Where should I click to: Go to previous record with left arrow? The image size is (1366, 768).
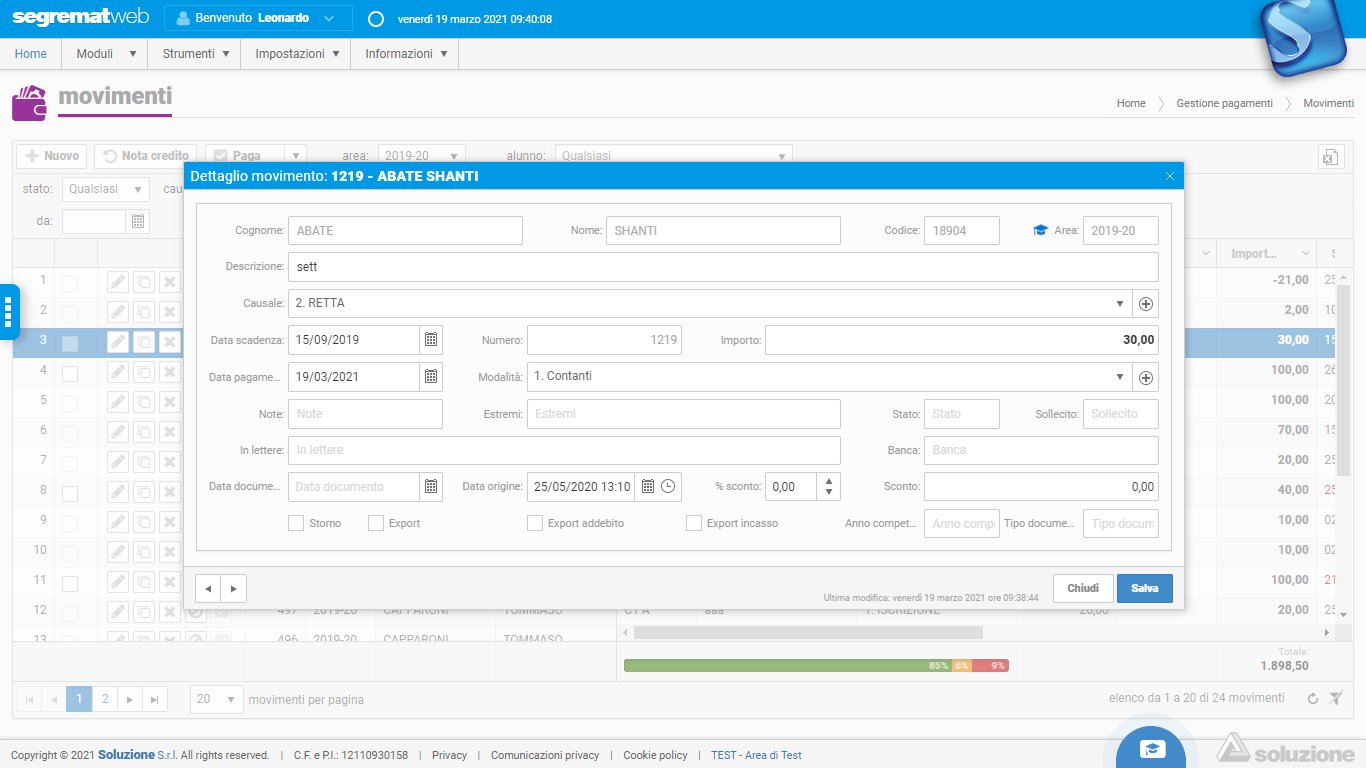tap(208, 589)
